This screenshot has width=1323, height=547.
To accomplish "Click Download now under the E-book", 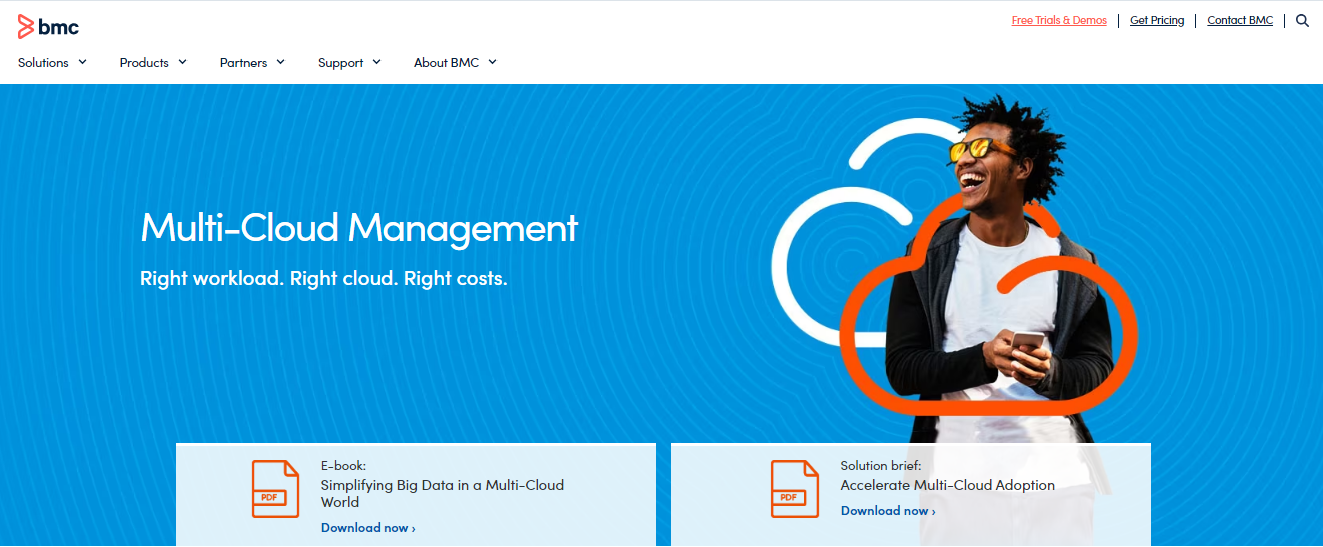I will coord(368,528).
